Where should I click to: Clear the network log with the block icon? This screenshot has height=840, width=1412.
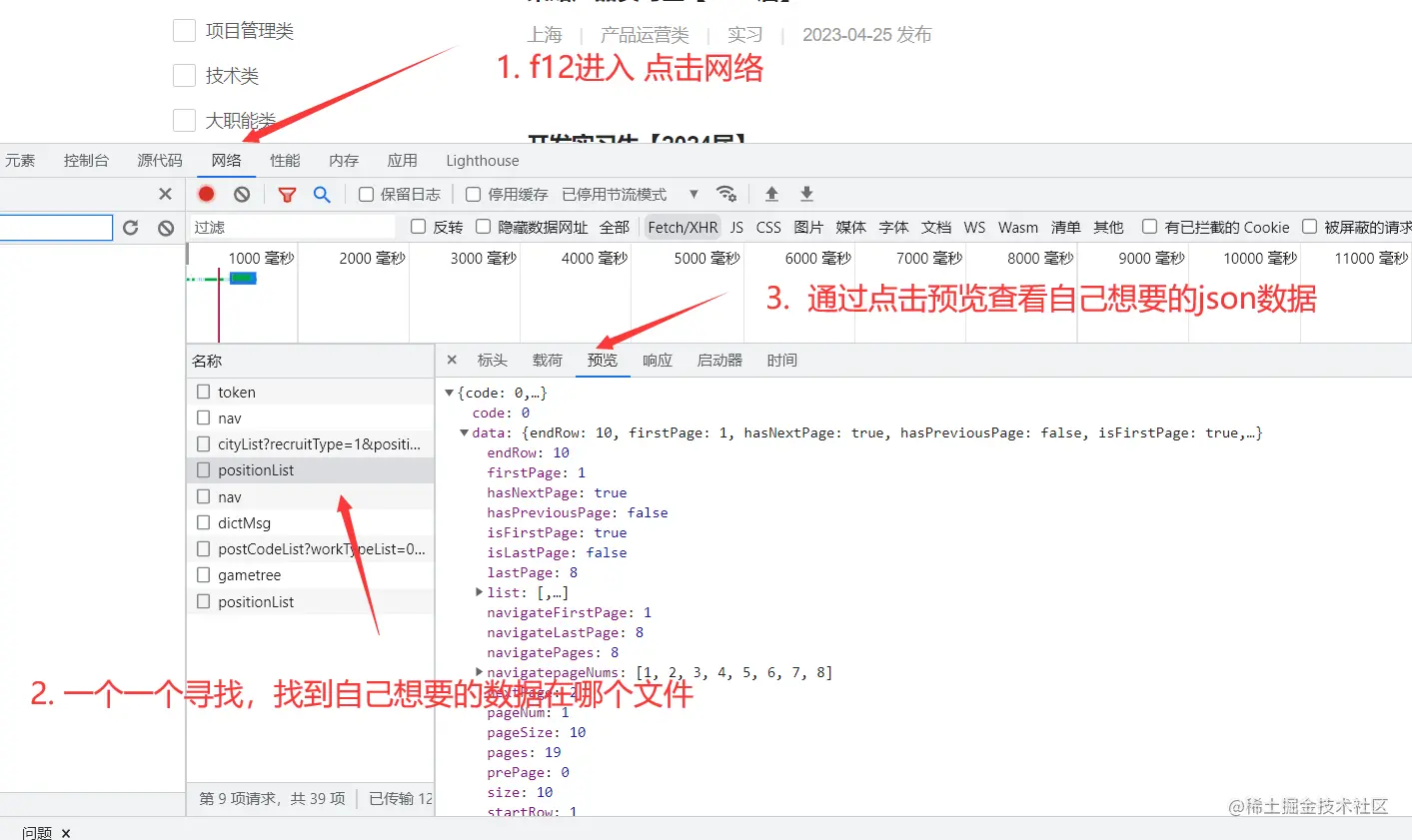(x=242, y=194)
